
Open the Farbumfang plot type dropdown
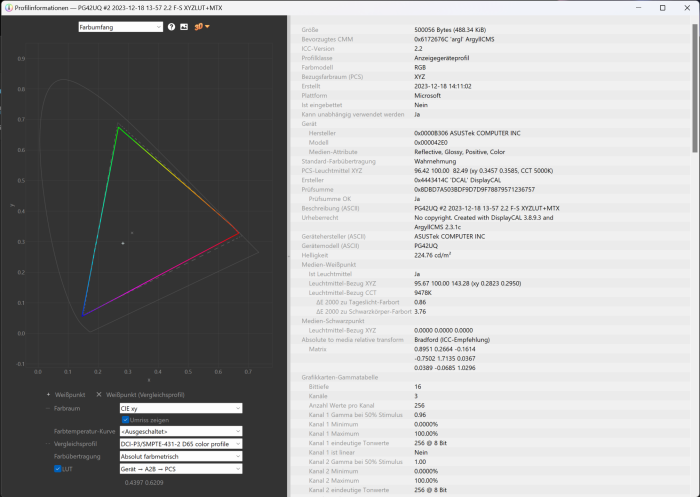121,27
